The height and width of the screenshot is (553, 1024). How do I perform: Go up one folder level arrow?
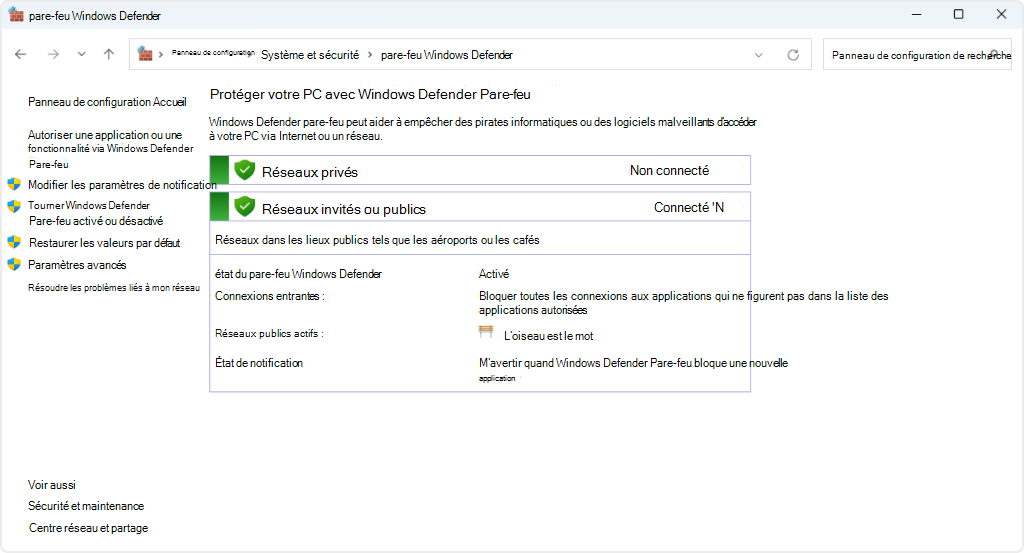(x=109, y=55)
